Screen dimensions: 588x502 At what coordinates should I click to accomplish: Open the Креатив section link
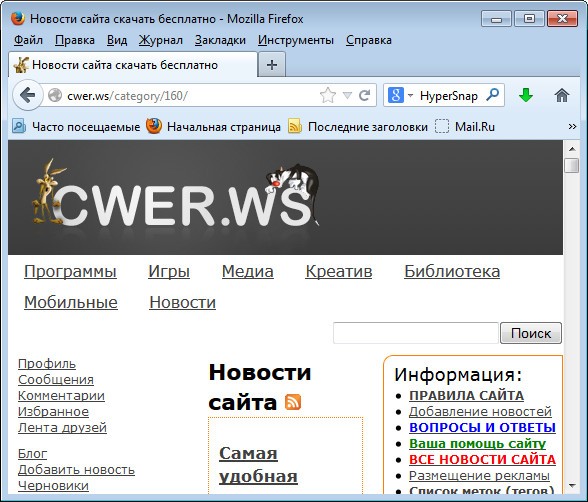pyautogui.click(x=339, y=271)
